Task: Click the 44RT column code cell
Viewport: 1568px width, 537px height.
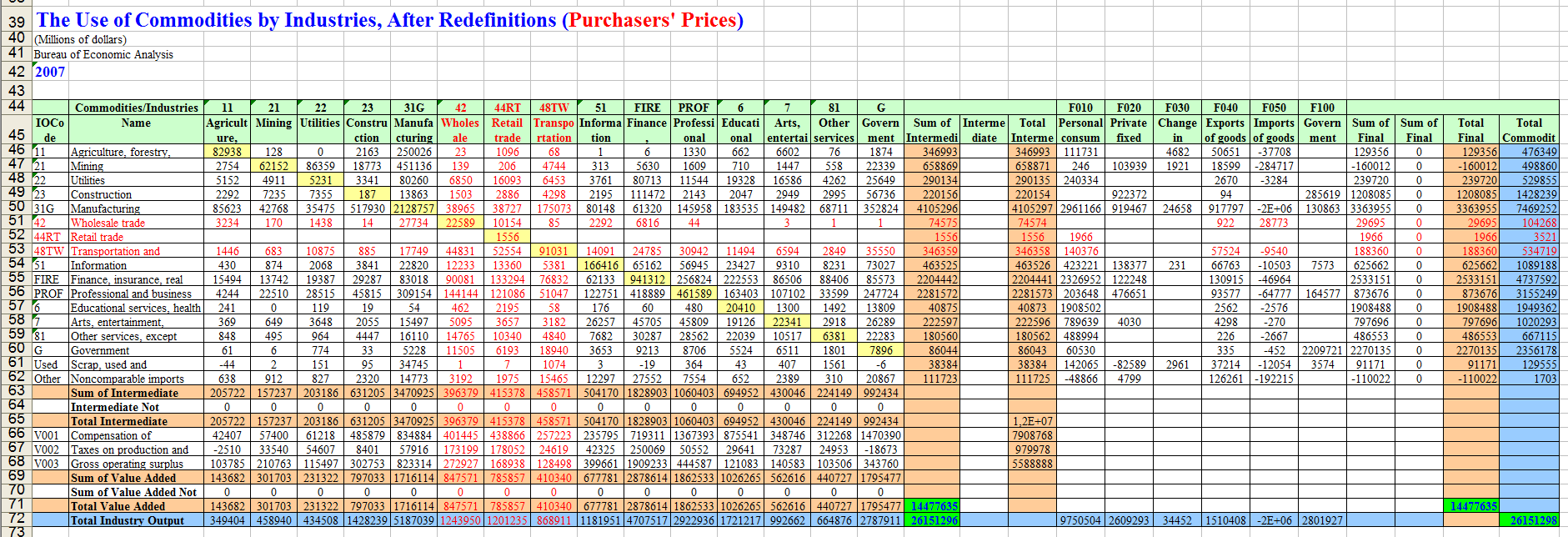Action: [x=507, y=108]
